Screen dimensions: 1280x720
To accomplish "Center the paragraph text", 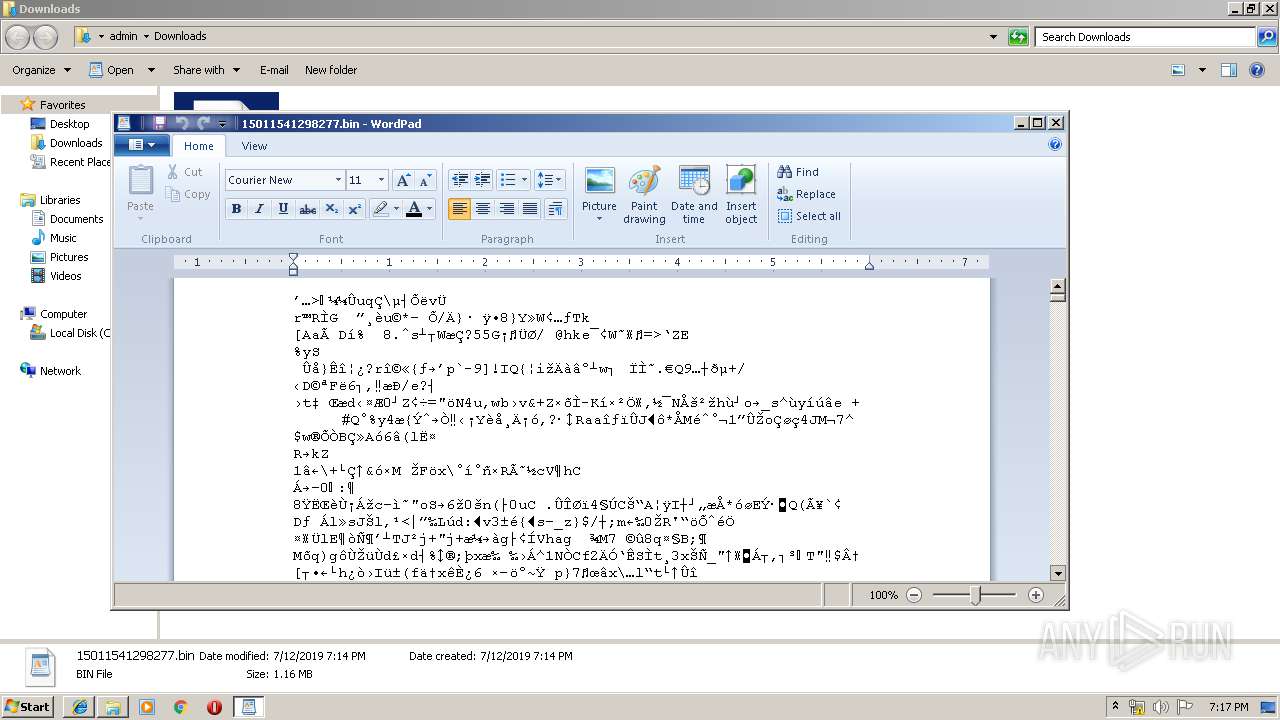I will [483, 209].
